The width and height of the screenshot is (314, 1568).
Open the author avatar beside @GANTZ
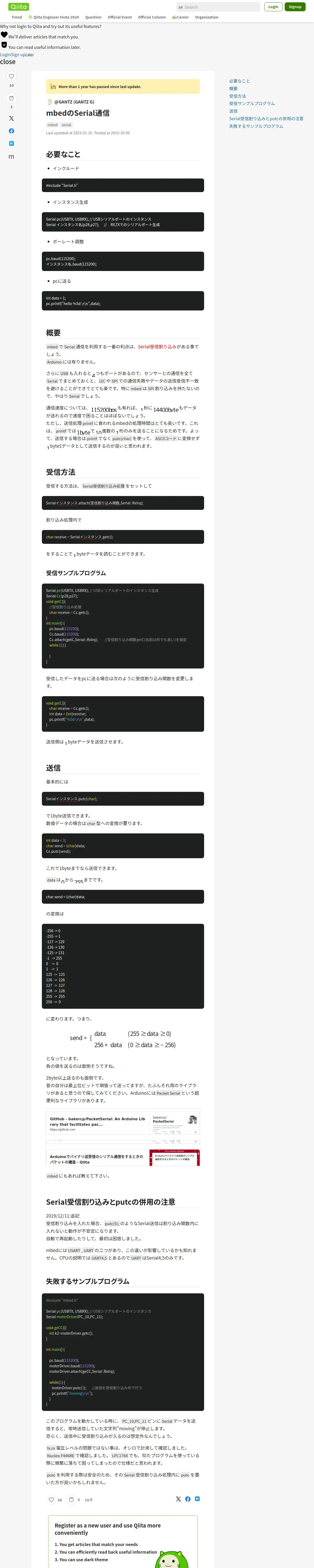point(49,102)
